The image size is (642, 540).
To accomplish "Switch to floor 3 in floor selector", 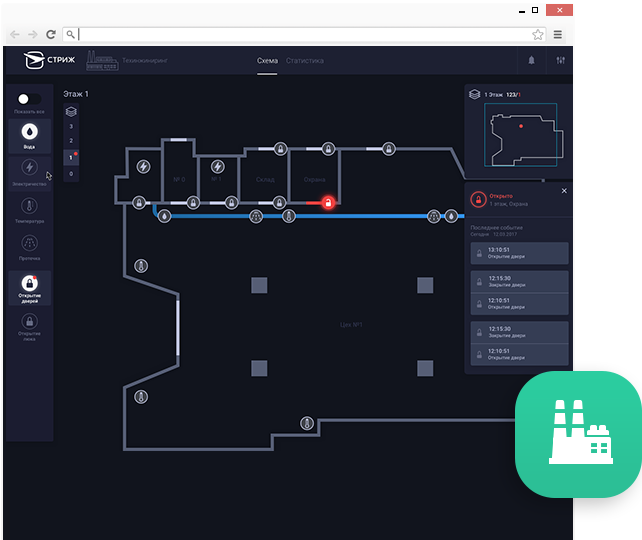I will (x=70, y=127).
